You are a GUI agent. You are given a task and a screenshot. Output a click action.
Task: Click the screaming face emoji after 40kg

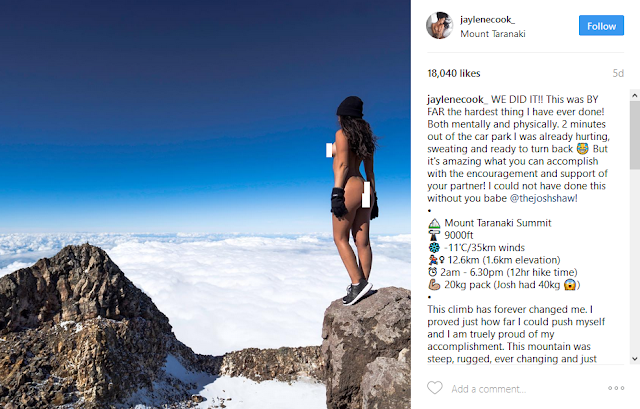(x=570, y=285)
